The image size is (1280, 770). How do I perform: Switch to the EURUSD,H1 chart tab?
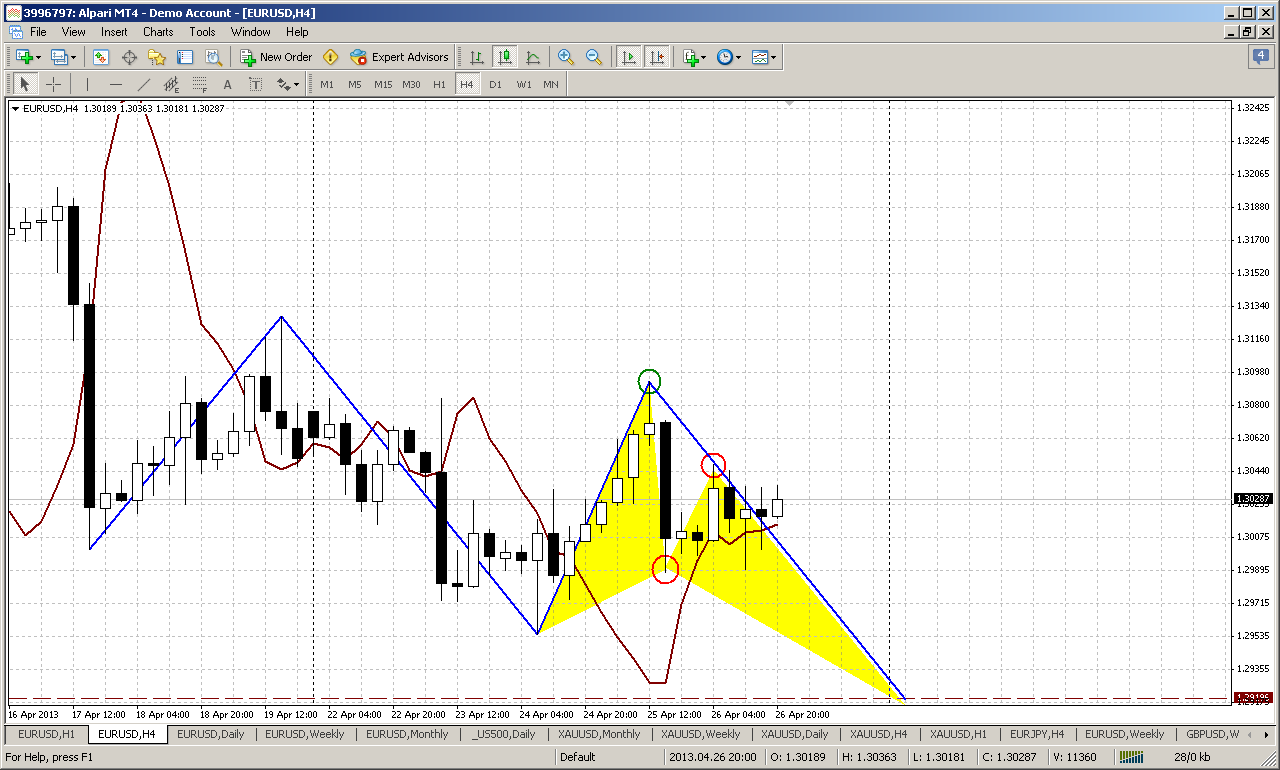[46, 734]
